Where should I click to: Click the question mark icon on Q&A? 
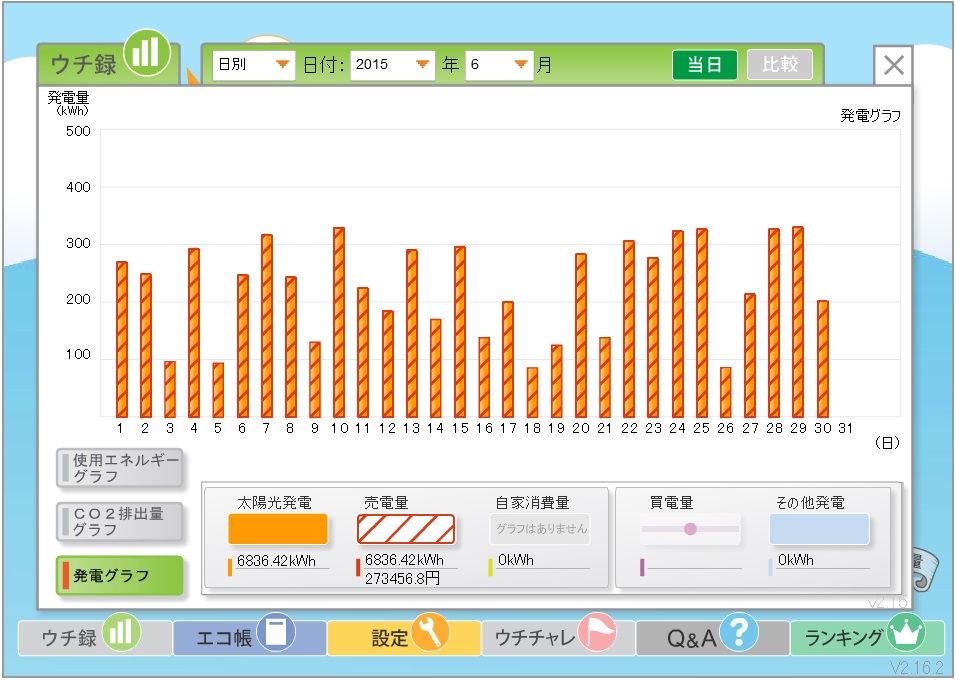[x=738, y=632]
